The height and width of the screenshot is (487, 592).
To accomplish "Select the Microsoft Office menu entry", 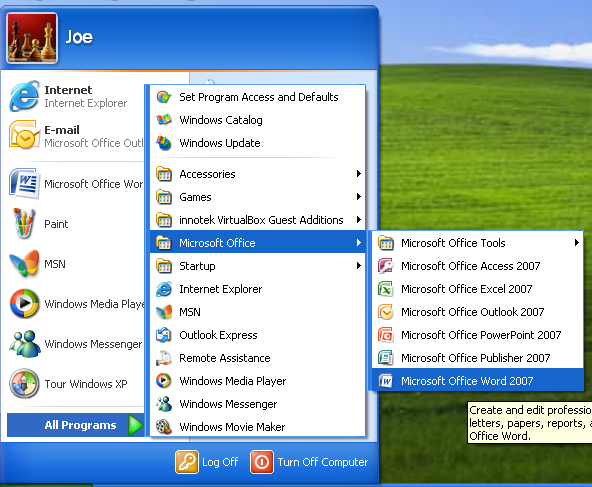I will click(257, 243).
